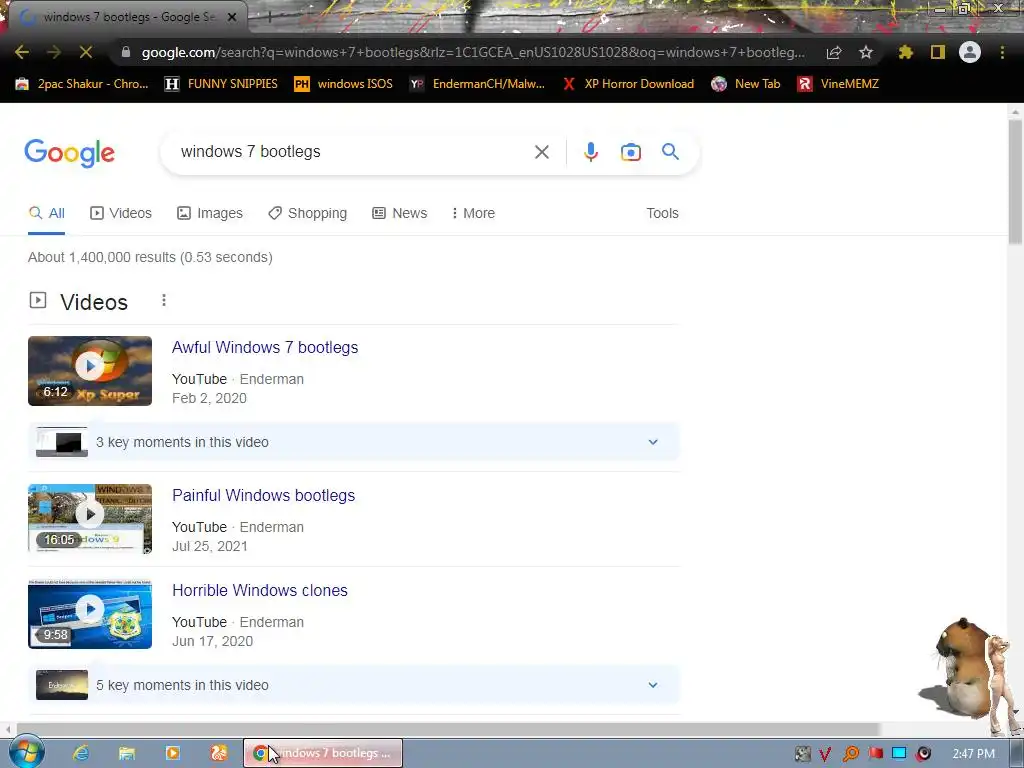Screen dimensions: 1024x768
Task: Submit search with magnifier icon
Action: [670, 152]
